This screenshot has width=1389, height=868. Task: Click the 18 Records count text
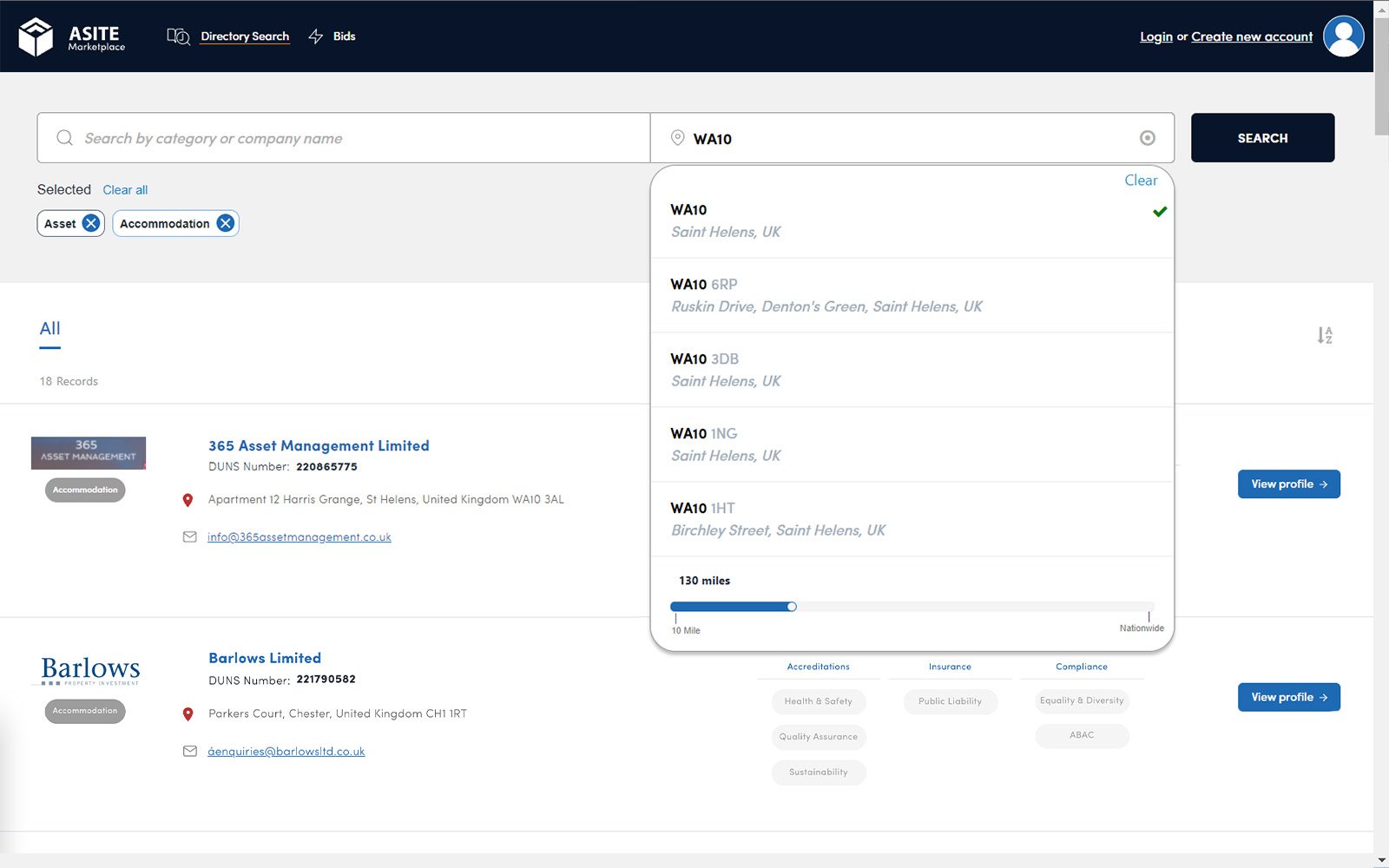[69, 381]
